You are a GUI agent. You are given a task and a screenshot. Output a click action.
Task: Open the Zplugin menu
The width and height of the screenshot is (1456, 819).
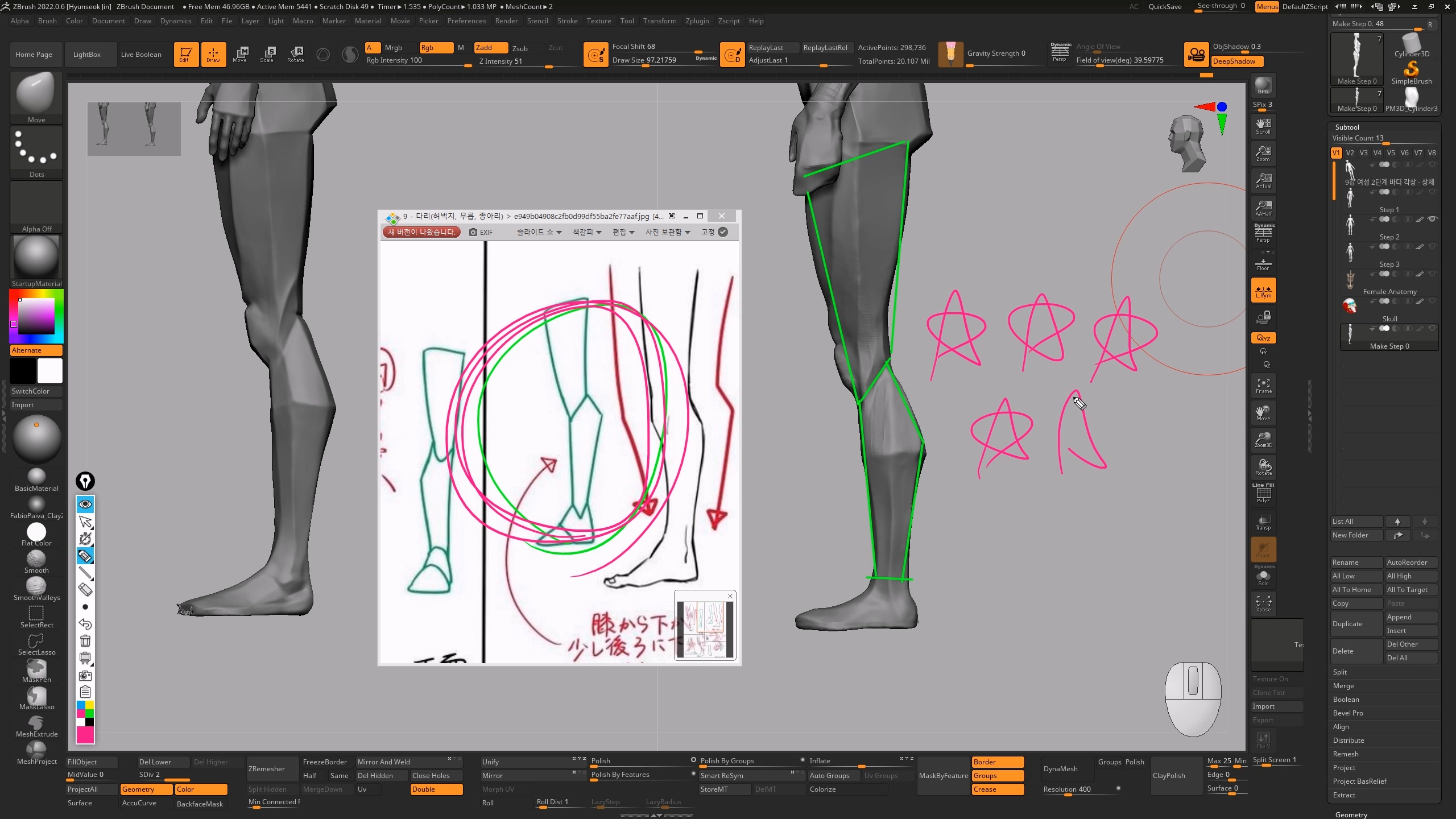pyautogui.click(x=697, y=21)
